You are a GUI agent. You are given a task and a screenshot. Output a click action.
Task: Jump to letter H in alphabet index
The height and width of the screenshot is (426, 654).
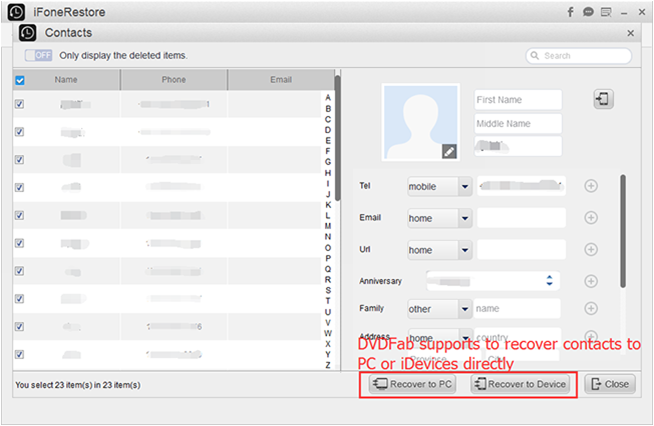point(328,172)
